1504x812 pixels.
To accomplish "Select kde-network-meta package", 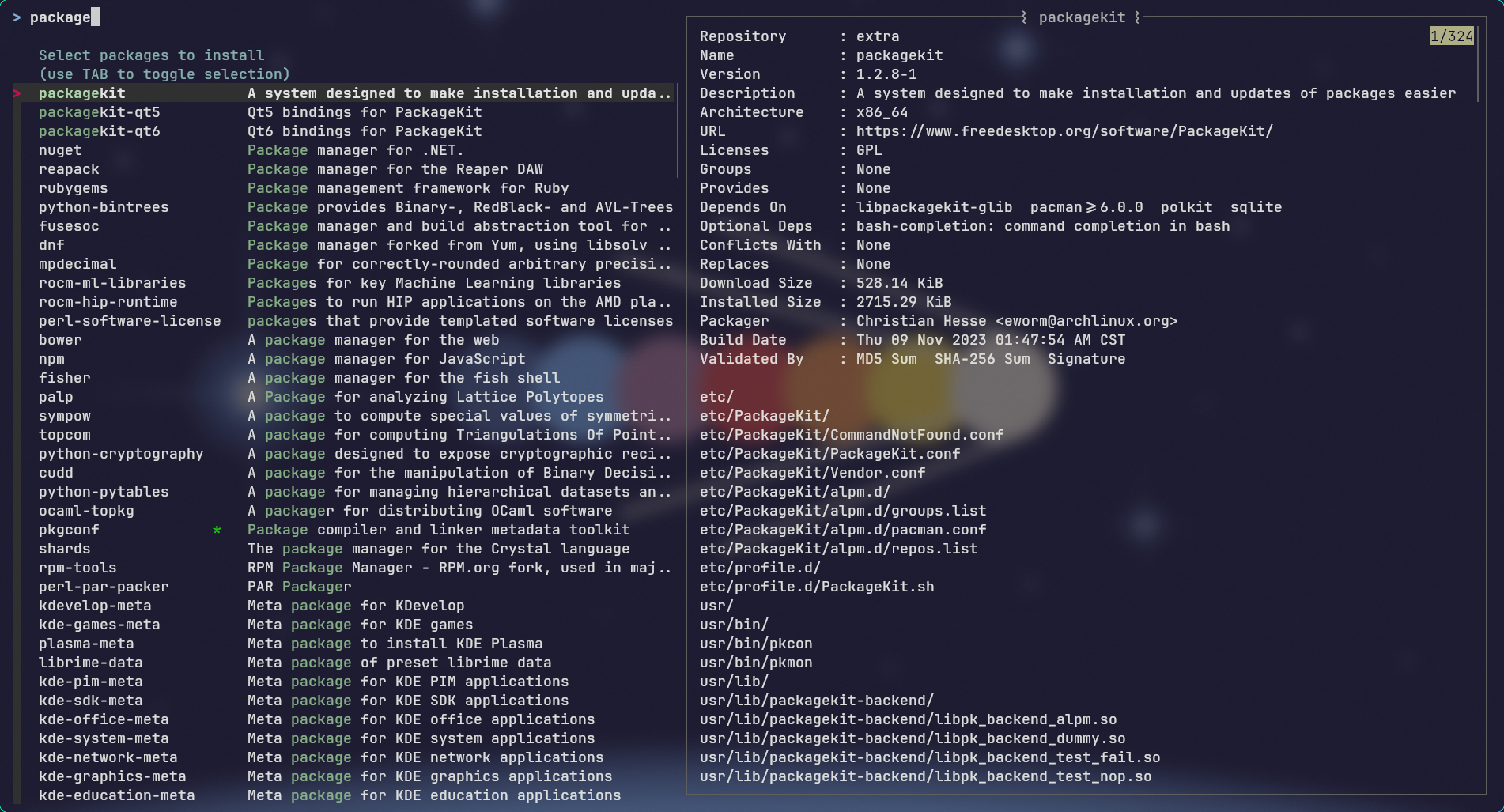I will 343,757.
